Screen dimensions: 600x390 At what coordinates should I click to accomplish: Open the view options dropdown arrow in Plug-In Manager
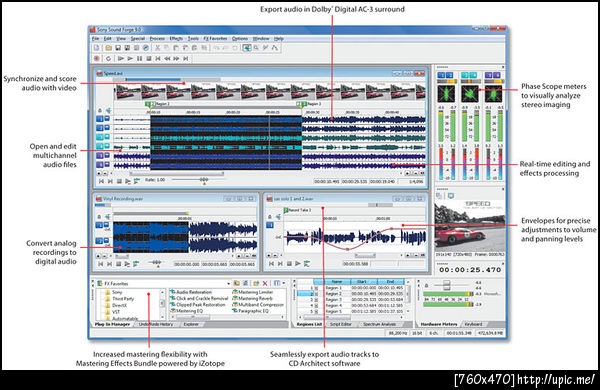coord(284,283)
